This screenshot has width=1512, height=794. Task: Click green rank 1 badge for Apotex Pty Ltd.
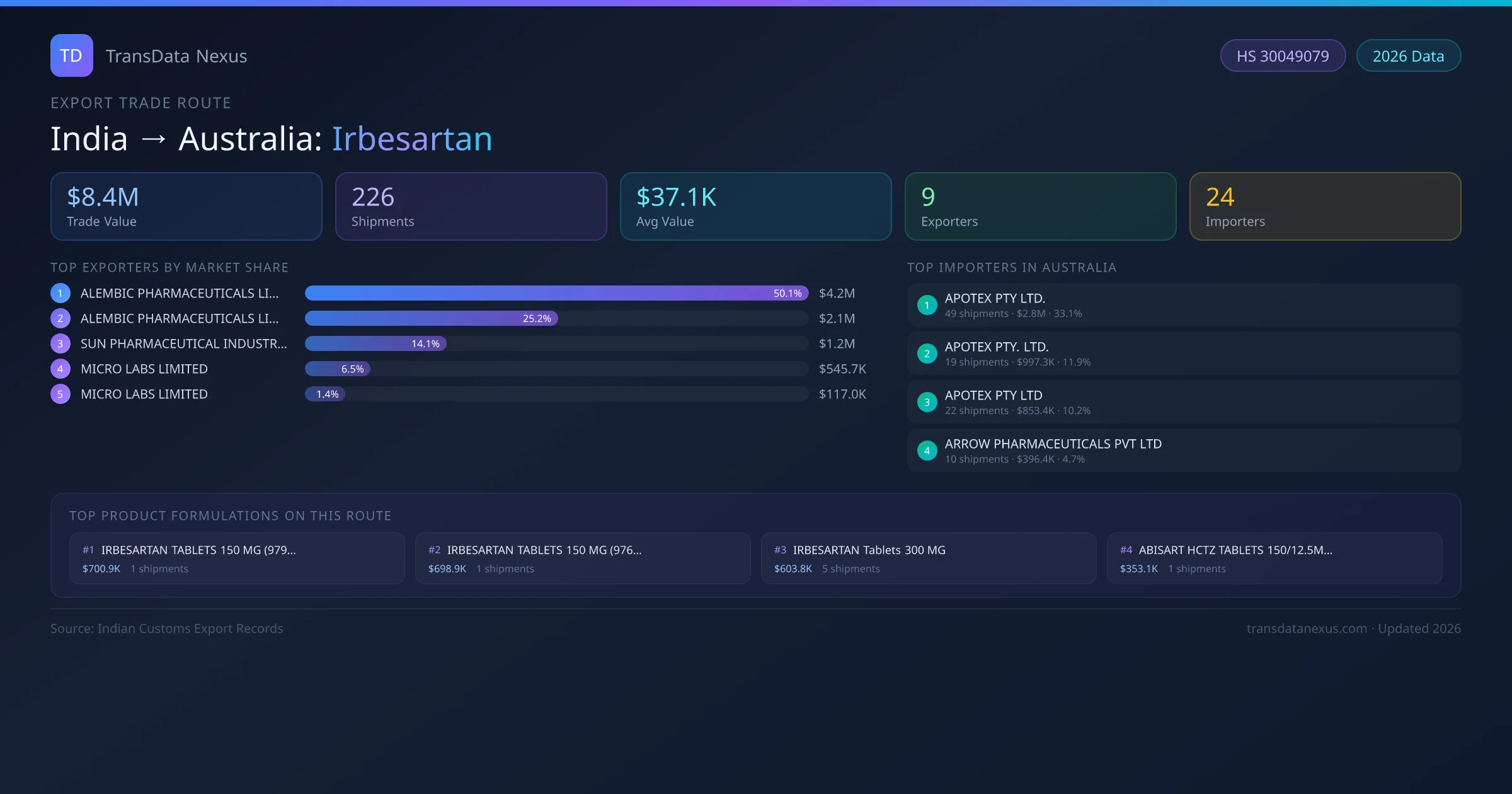click(927, 305)
